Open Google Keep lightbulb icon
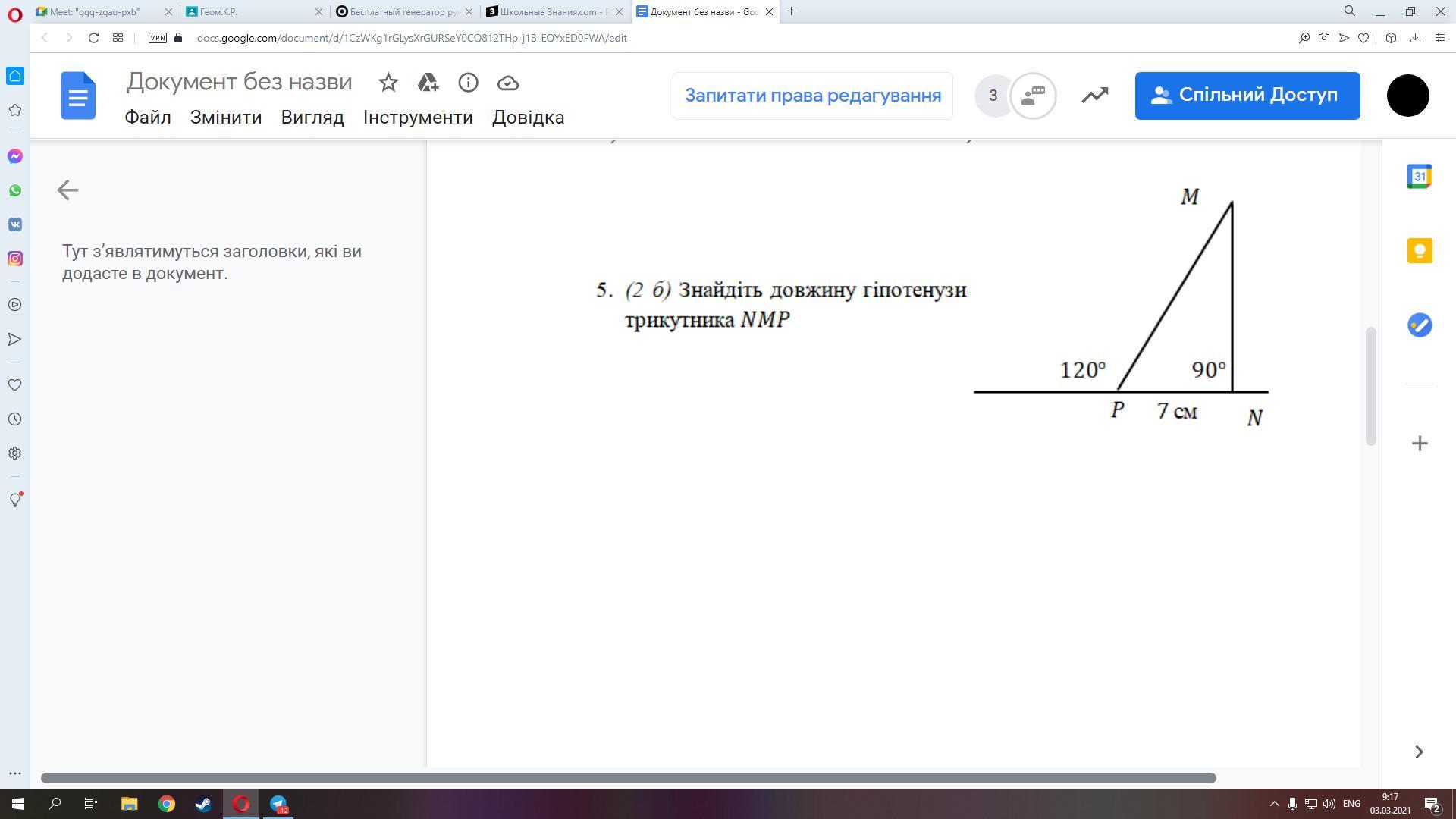Image resolution: width=1456 pixels, height=819 pixels. [x=1419, y=250]
